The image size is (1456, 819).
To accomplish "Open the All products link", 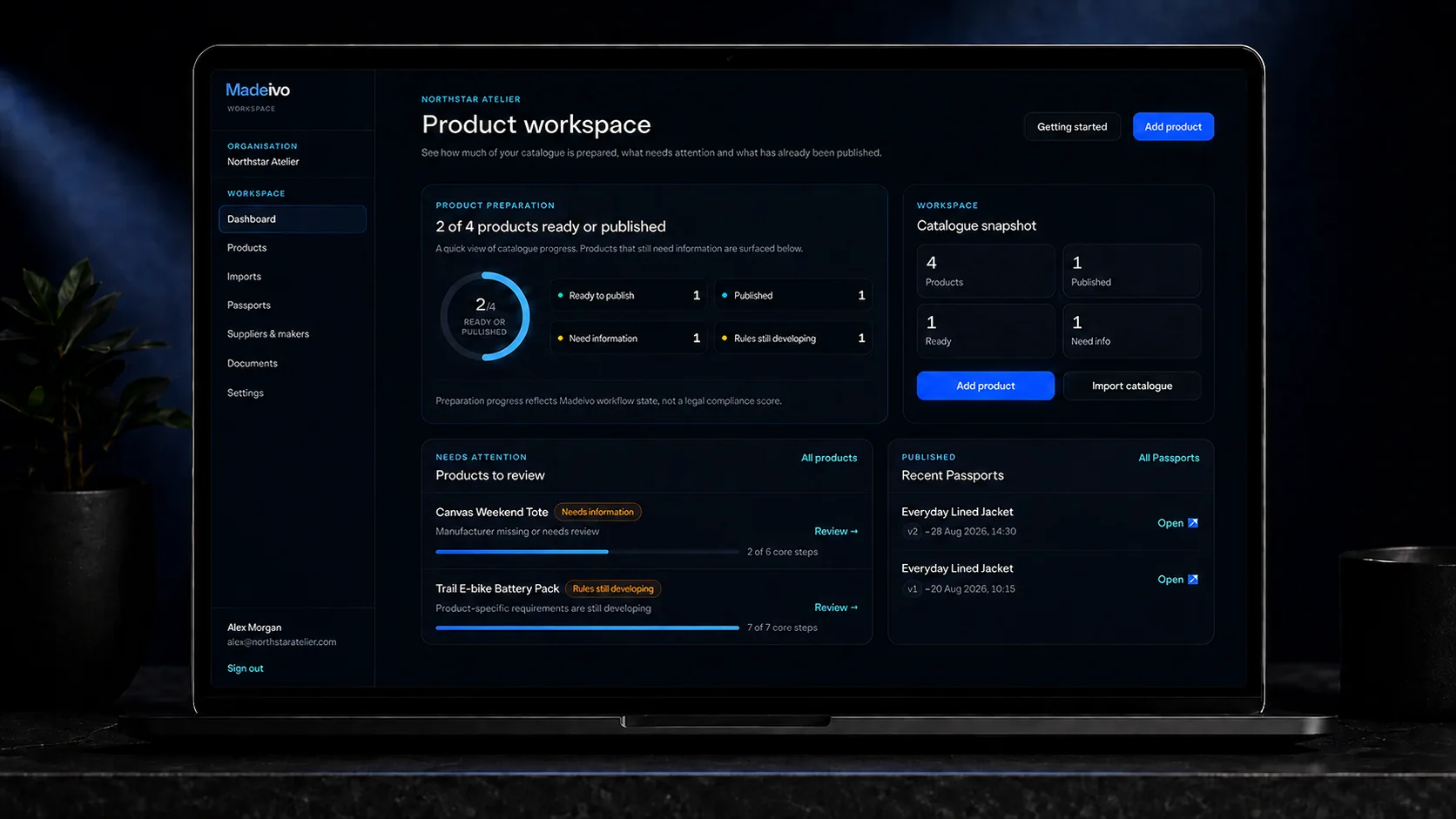I will point(829,458).
